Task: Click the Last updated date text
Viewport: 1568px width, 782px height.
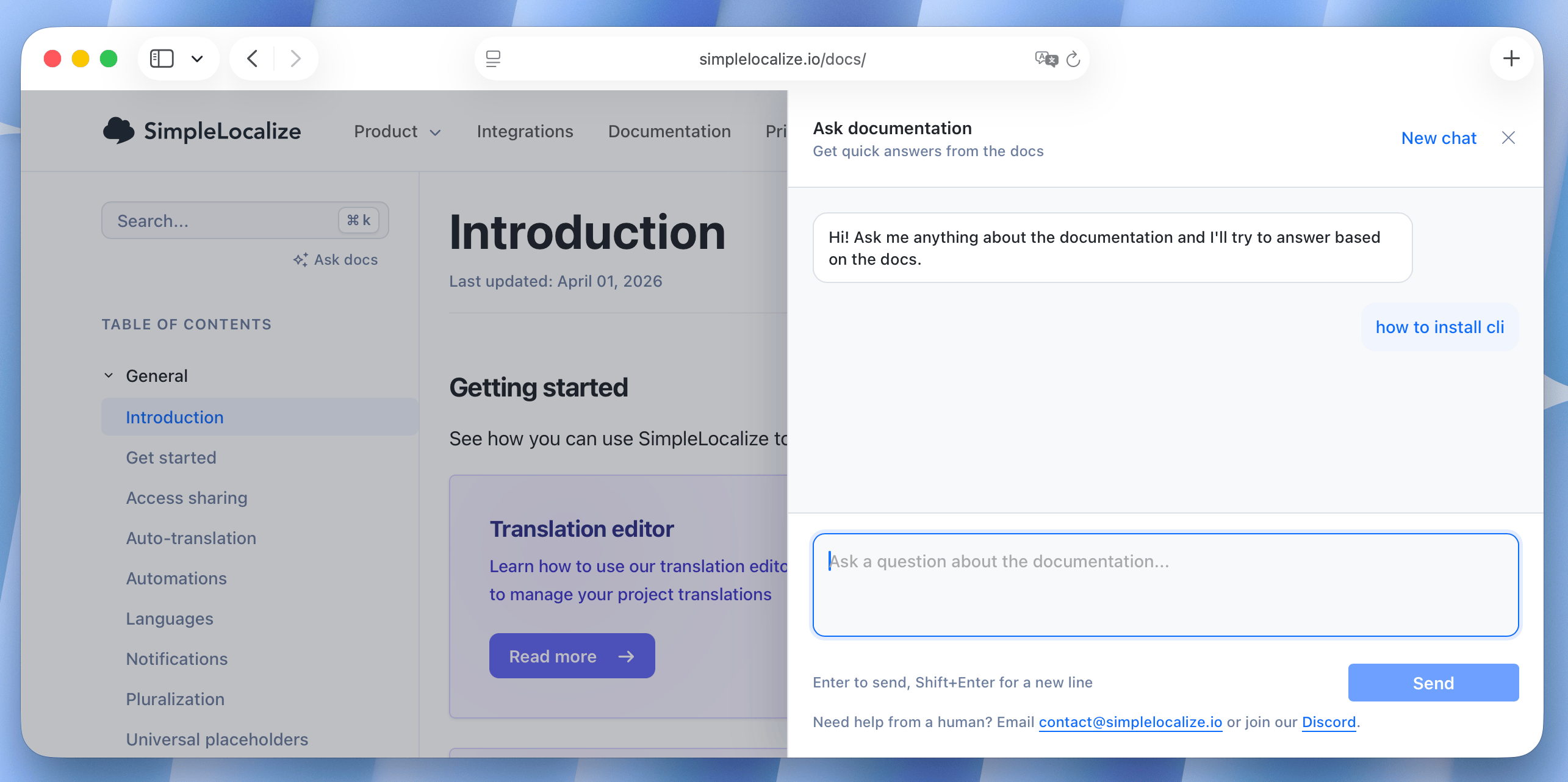Action: (555, 281)
